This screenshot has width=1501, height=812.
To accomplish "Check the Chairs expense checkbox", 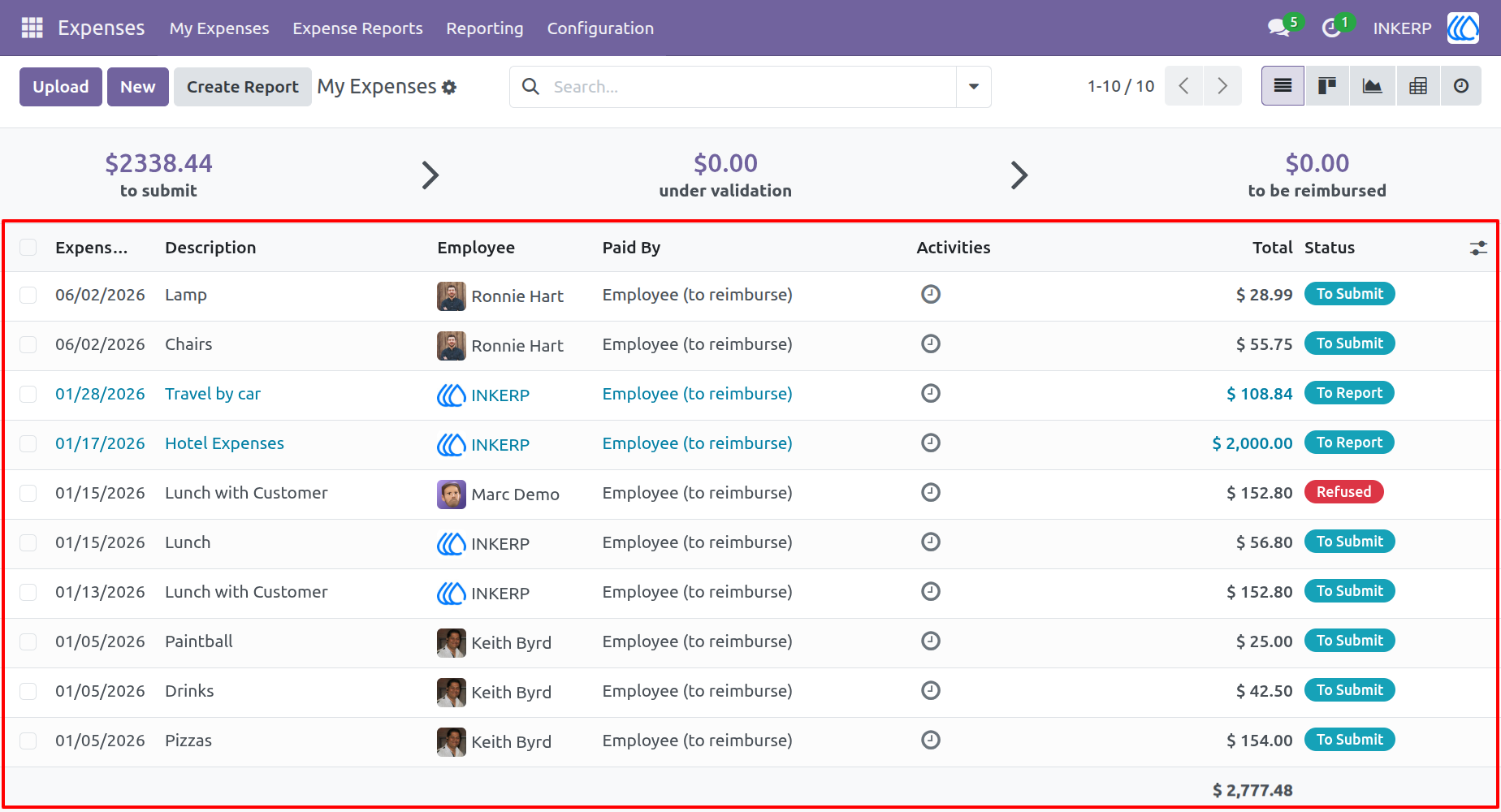I will 28,344.
